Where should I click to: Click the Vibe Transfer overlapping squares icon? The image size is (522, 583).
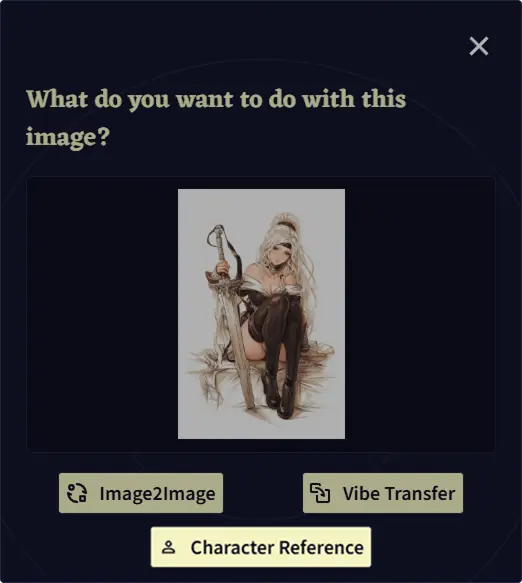pos(320,493)
